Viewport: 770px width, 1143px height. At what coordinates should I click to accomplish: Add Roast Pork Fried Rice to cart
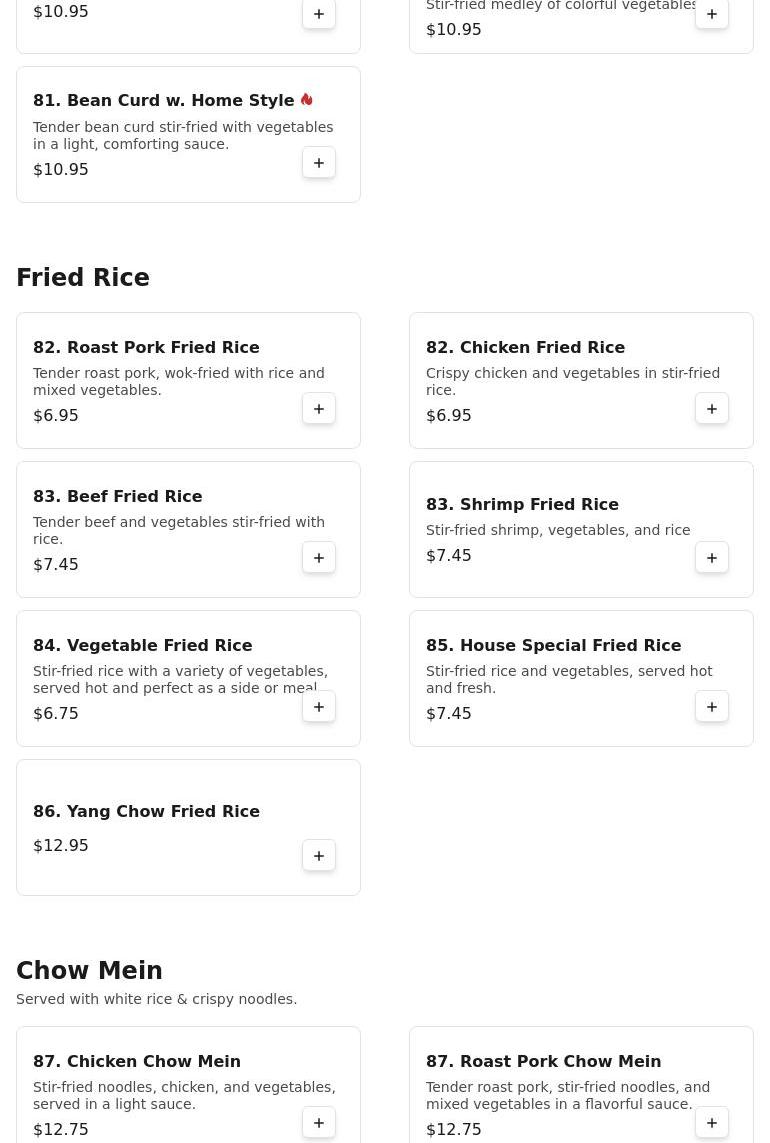(319, 409)
